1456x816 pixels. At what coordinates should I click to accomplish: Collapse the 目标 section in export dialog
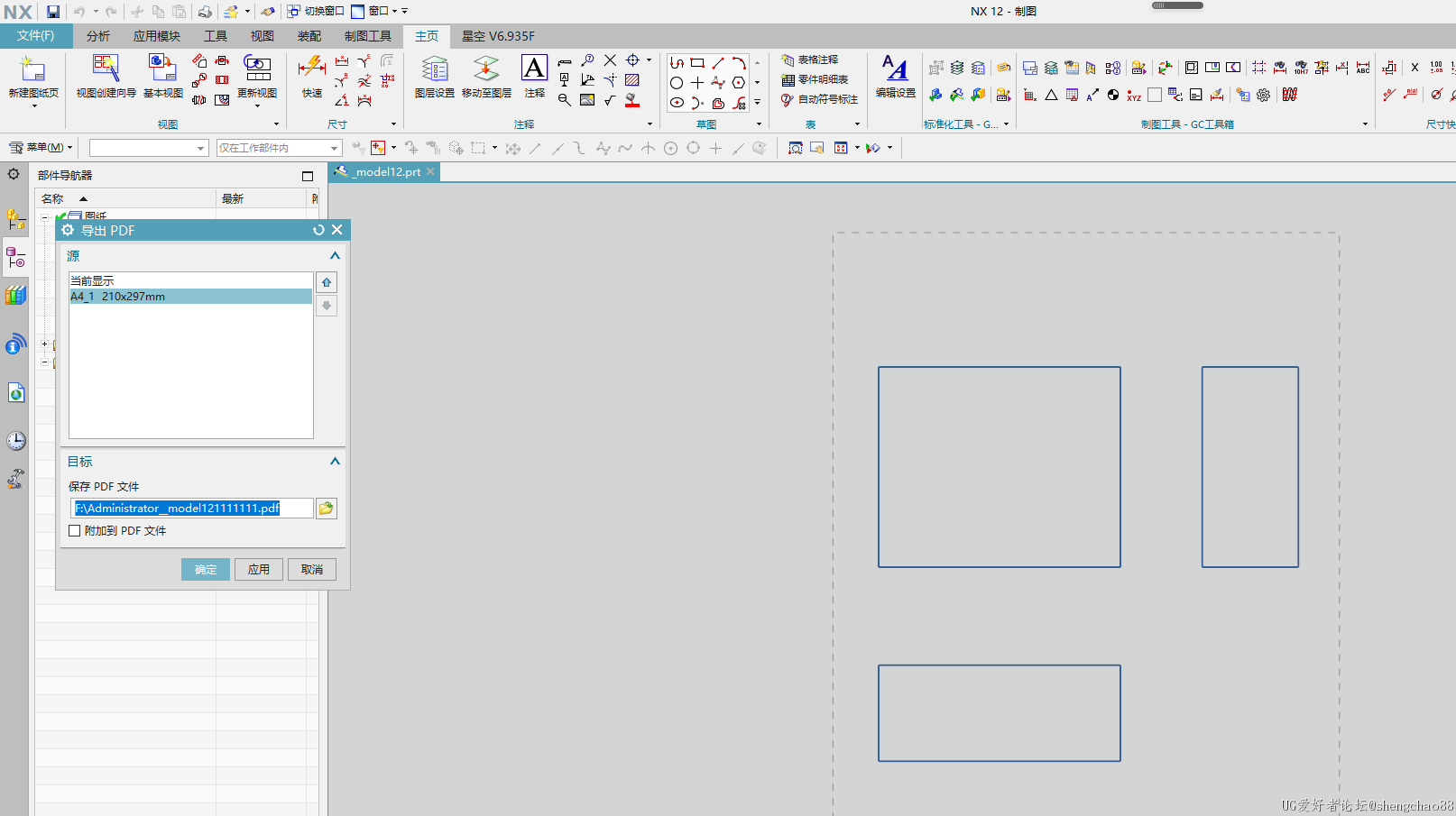tap(335, 461)
